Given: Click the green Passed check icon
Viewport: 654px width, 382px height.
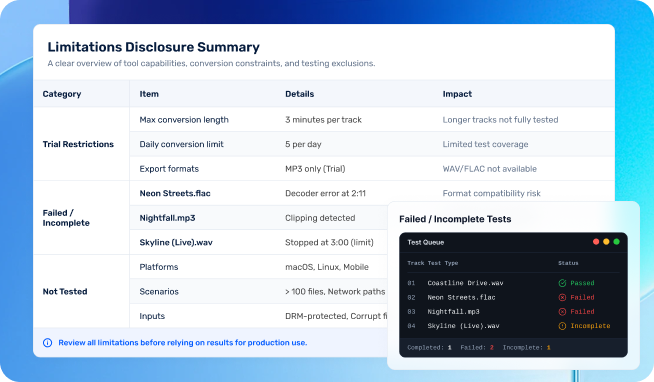Looking at the screenshot, I should click(562, 283).
